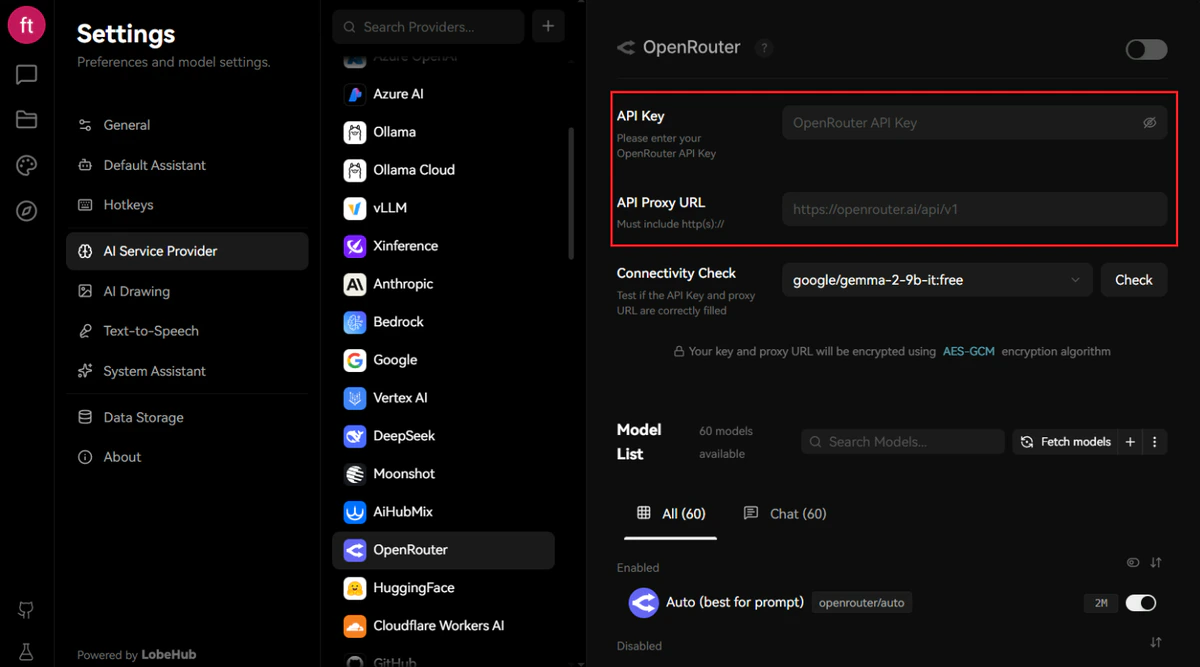Open System Assistant settings
Screen dimensions: 1200x667
point(187,371)
